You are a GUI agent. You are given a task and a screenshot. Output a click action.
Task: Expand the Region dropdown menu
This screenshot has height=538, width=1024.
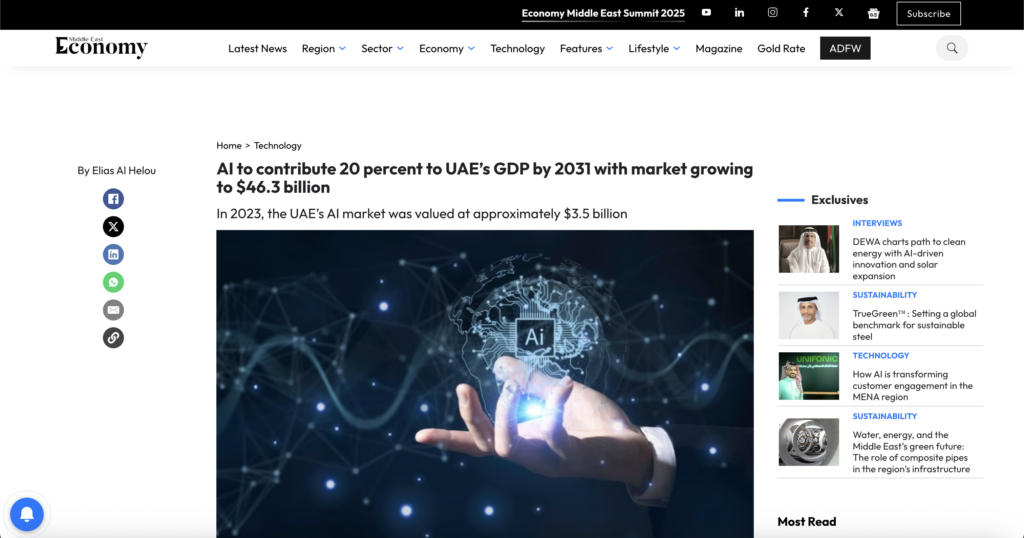pyautogui.click(x=323, y=49)
